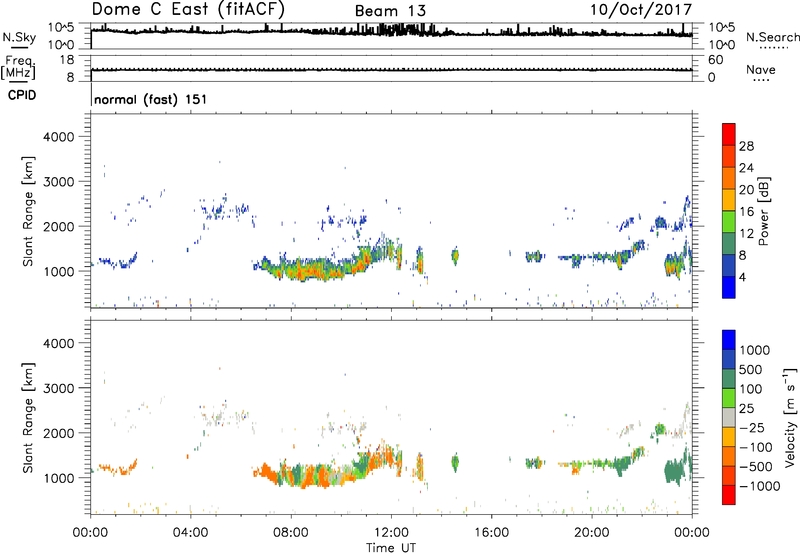The height and width of the screenshot is (554, 800).
Task: Click the 'Time UT' axis title
Action: point(391,548)
